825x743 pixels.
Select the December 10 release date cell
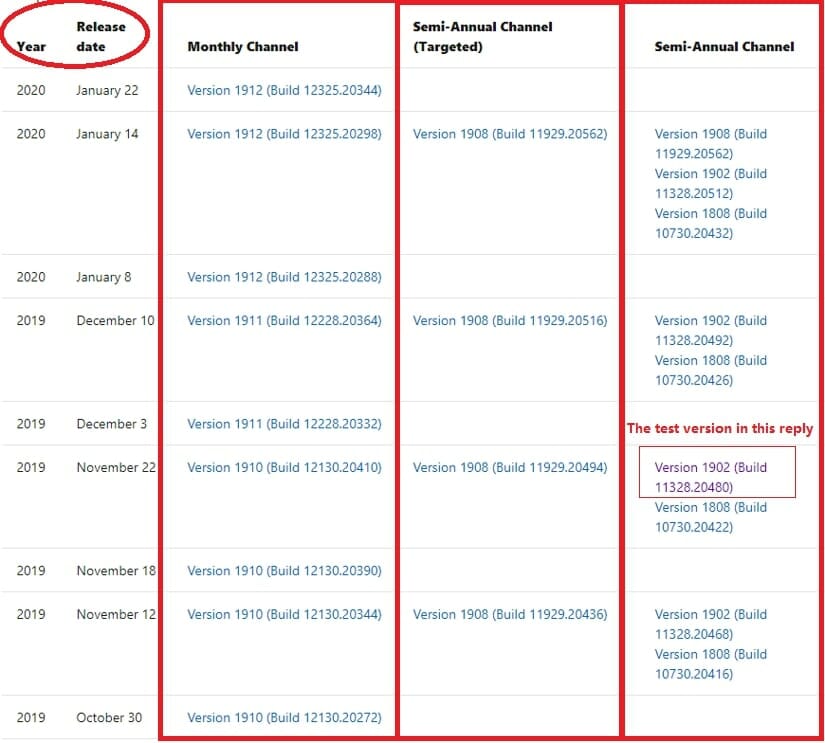[115, 321]
